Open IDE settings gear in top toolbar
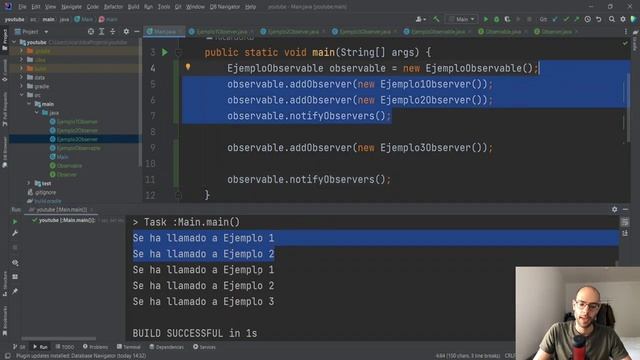Viewport: 640px width, 360px height. pyautogui.click(x=623, y=19)
